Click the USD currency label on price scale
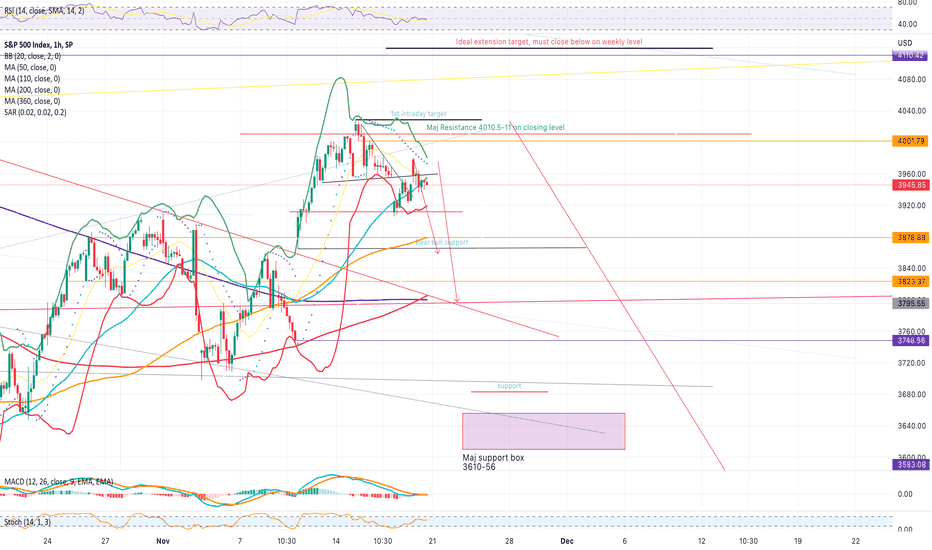Image resolution: width=932 pixels, height=550 pixels. [905, 43]
